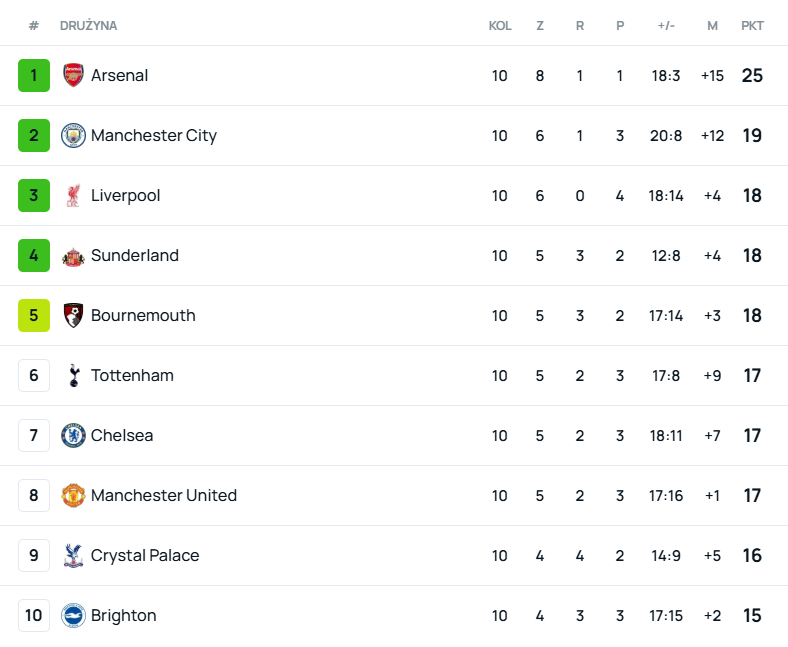Click the Manchester United club crest
Viewport: 788px width, 647px height.
pyautogui.click(x=73, y=495)
